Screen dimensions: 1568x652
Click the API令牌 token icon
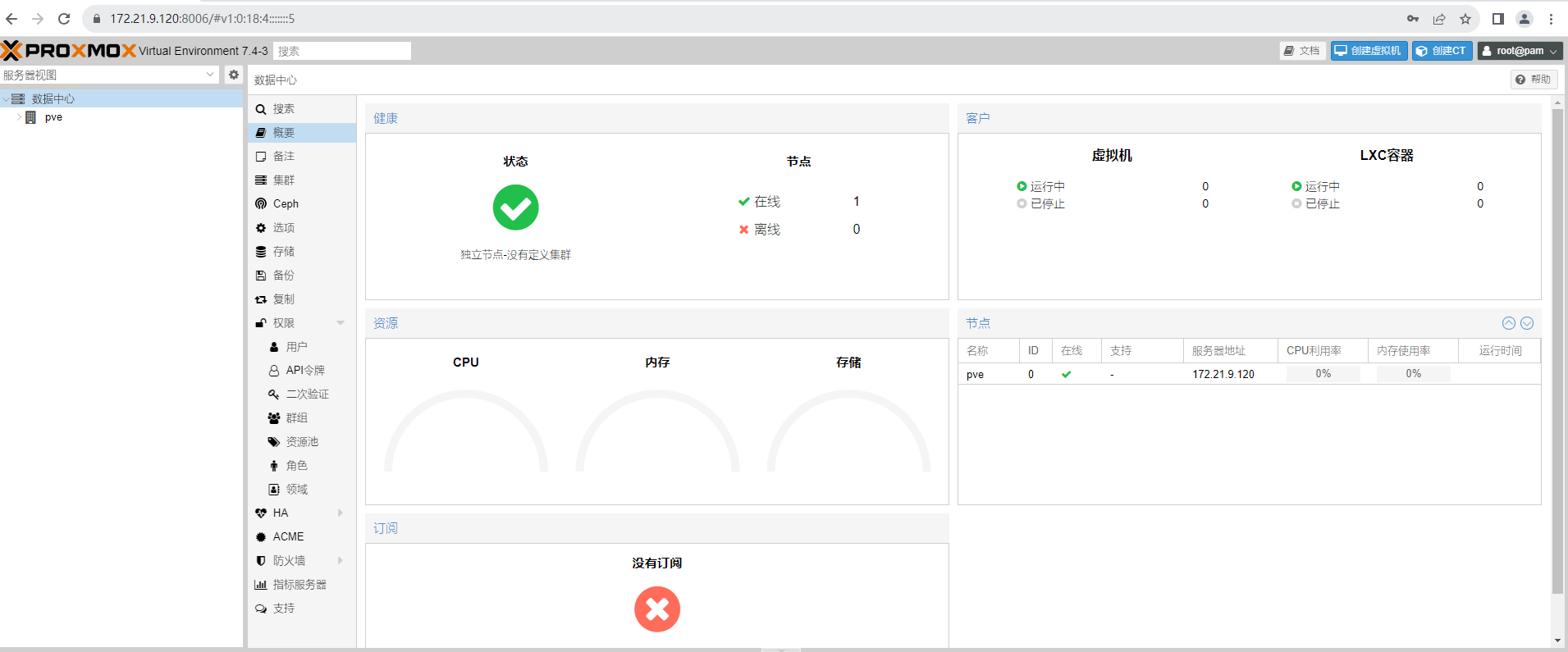click(274, 371)
